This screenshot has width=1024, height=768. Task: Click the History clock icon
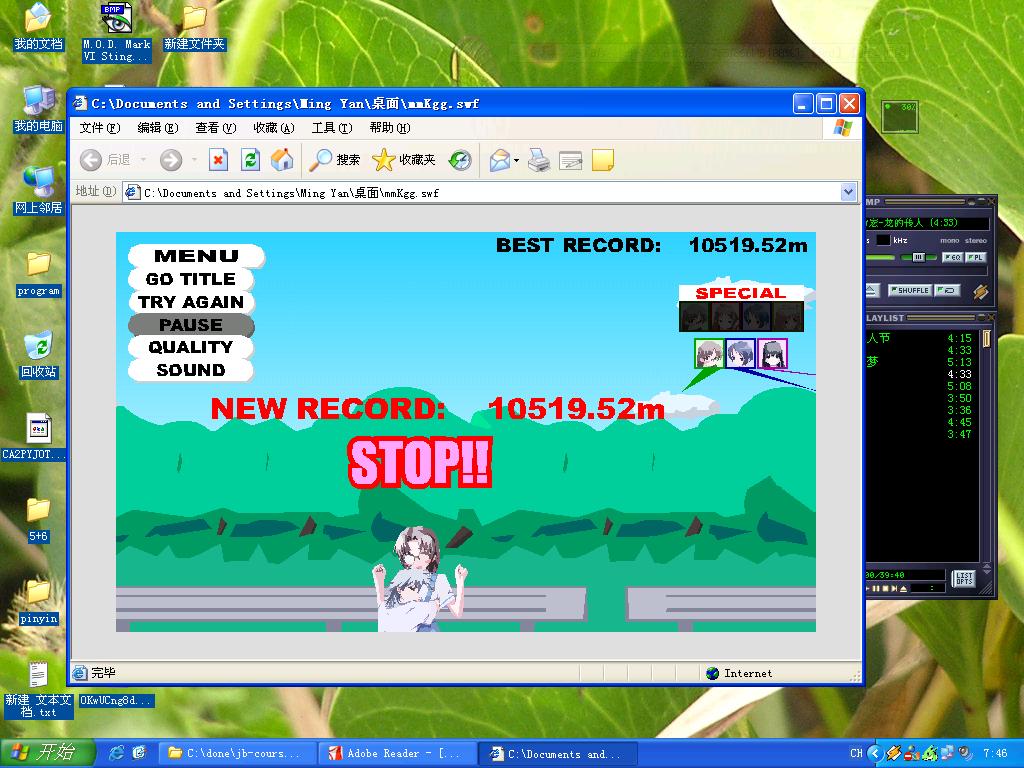click(x=460, y=159)
